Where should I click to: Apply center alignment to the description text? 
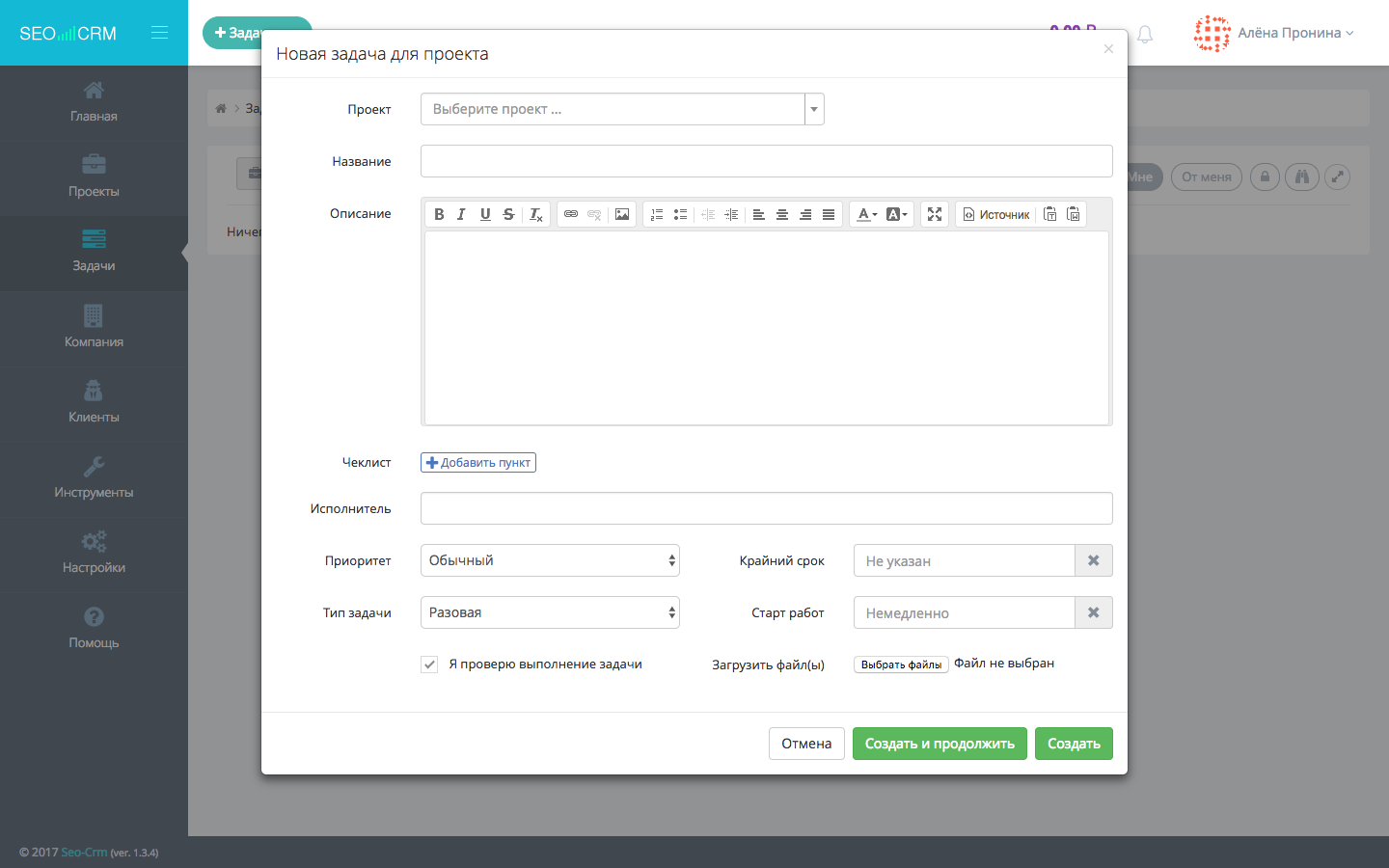tap(782, 213)
